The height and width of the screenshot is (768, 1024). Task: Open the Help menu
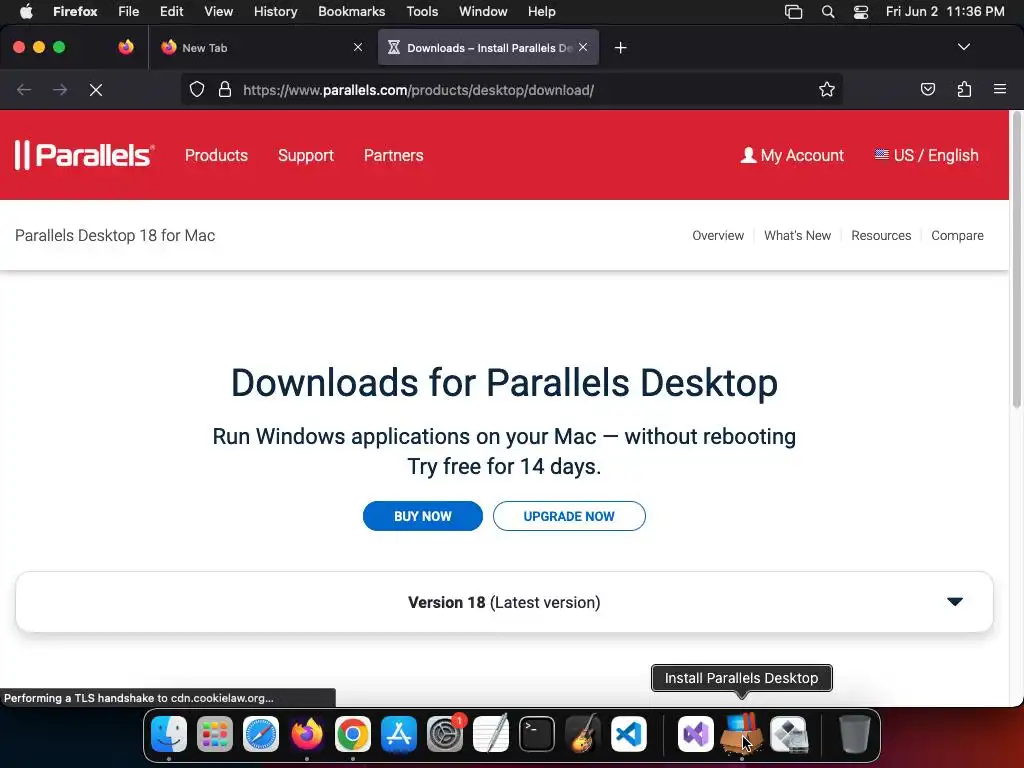tap(541, 12)
